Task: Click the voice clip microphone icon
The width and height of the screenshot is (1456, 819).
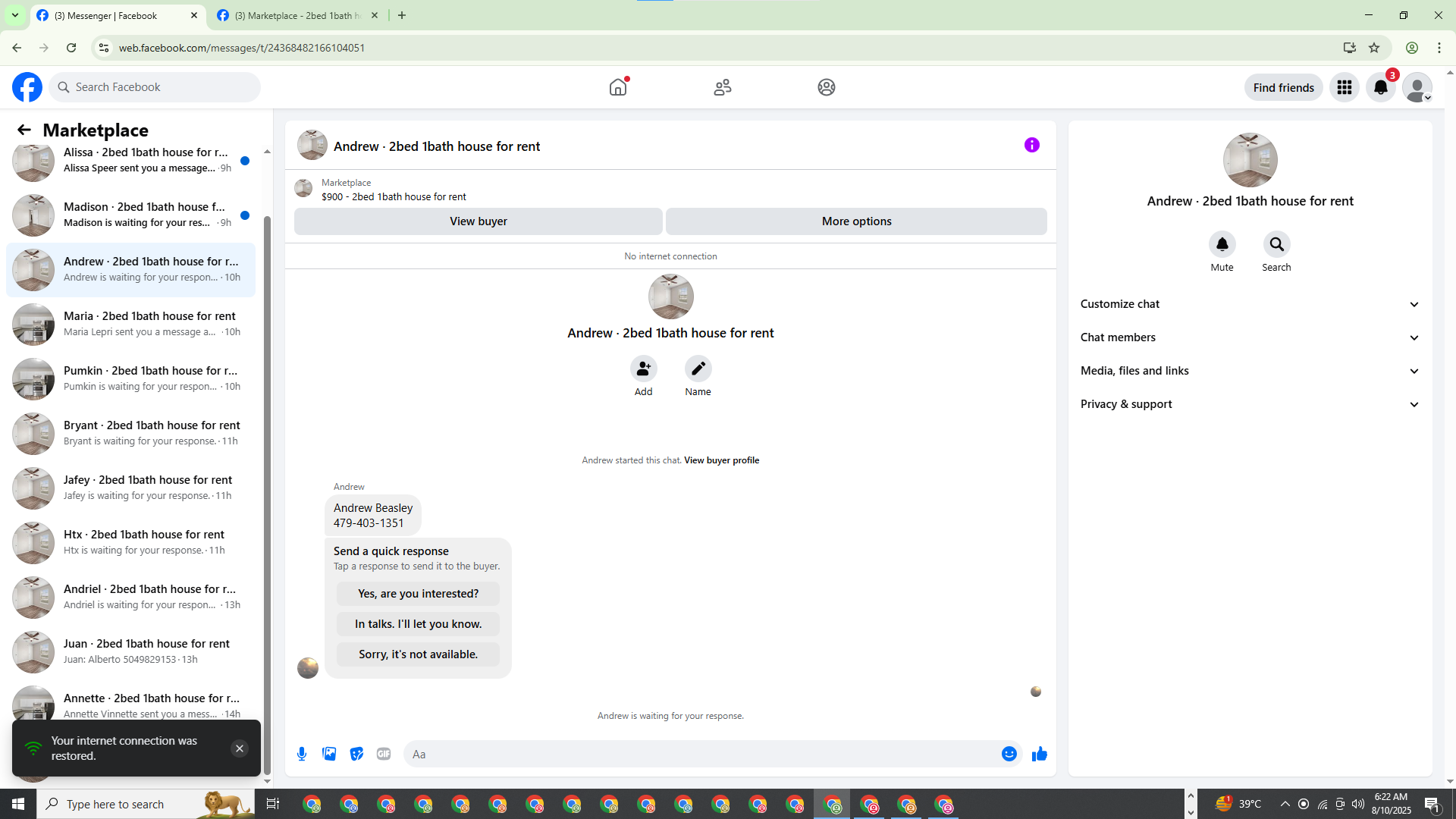Action: pos(302,754)
